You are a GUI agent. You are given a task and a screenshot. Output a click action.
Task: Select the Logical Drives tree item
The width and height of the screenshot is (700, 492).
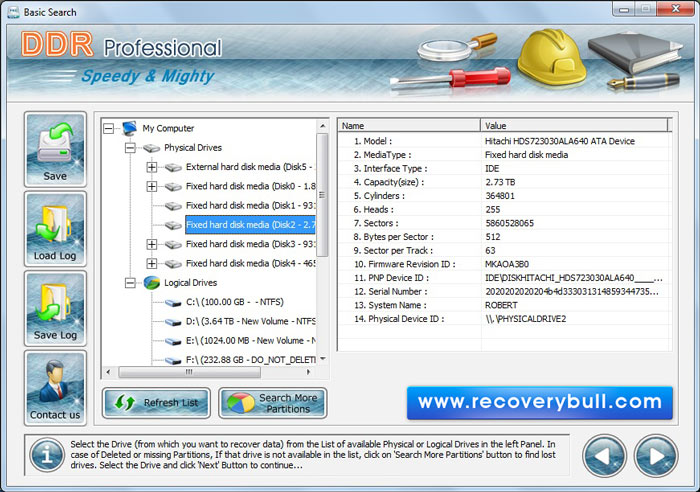191,283
